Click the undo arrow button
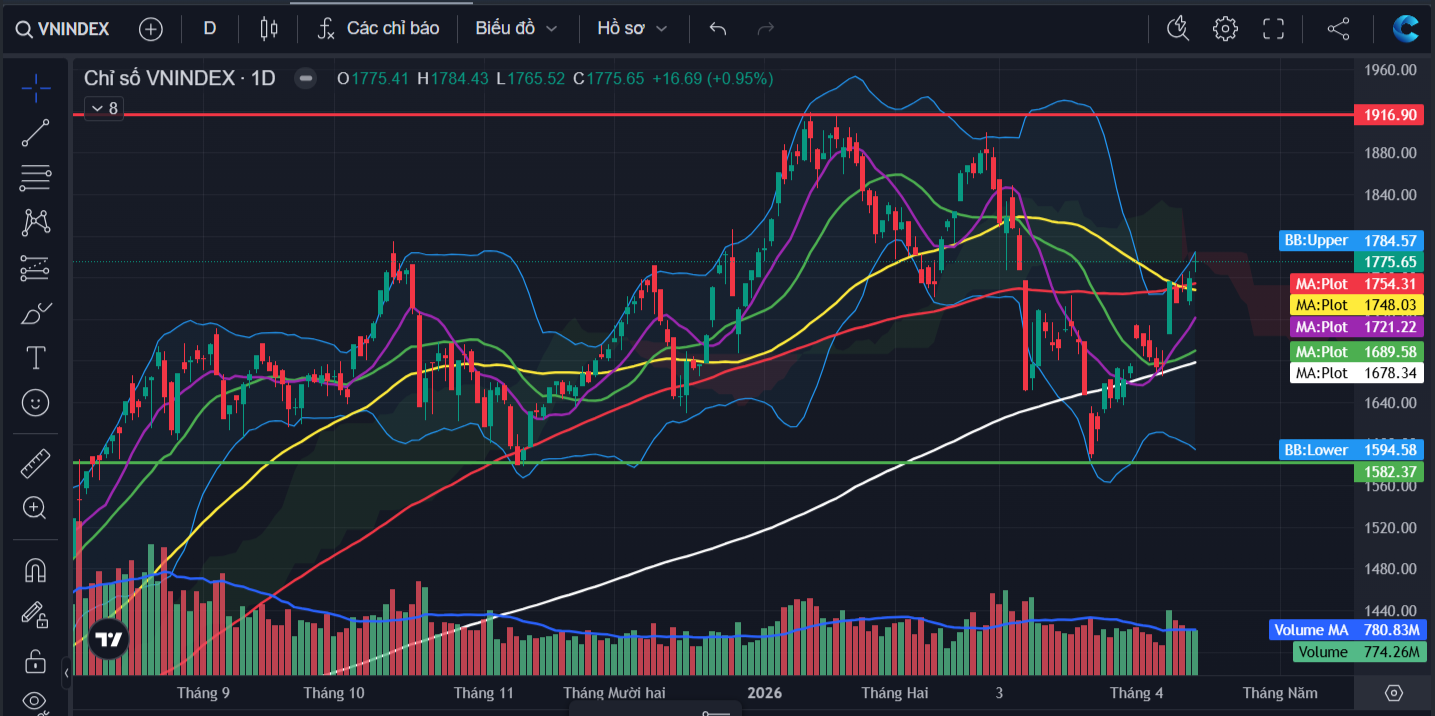Viewport: 1435px width, 716px height. click(717, 29)
